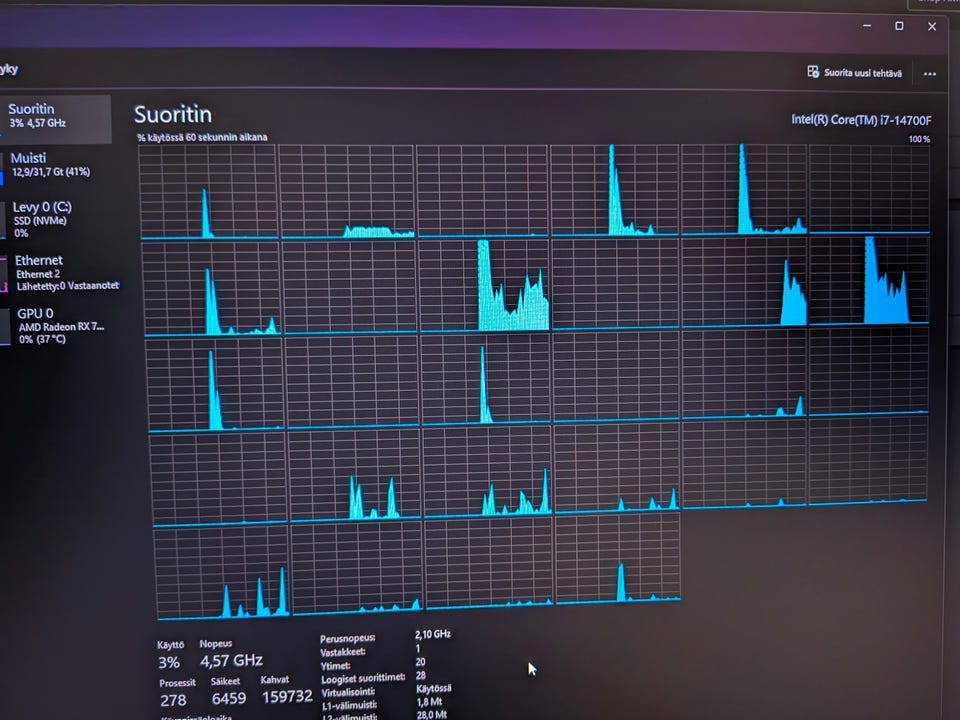The image size is (960, 720).
Task: Open the GPU 0 AMD Radeon section
Action: click(x=56, y=326)
